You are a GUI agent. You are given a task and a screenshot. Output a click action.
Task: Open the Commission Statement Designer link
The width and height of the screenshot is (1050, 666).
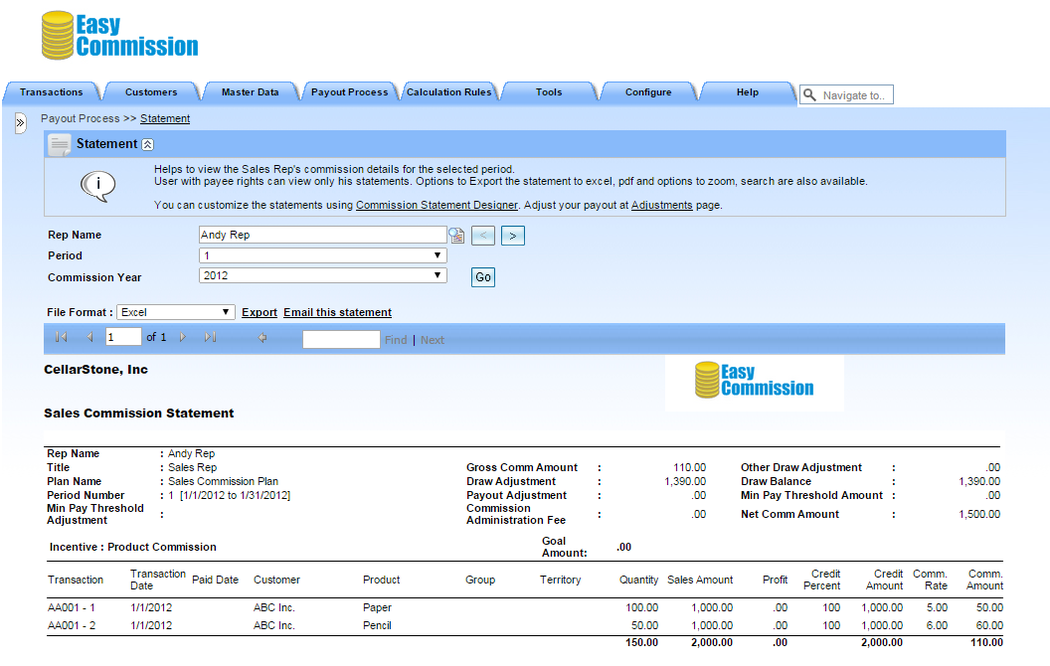pyautogui.click(x=436, y=205)
